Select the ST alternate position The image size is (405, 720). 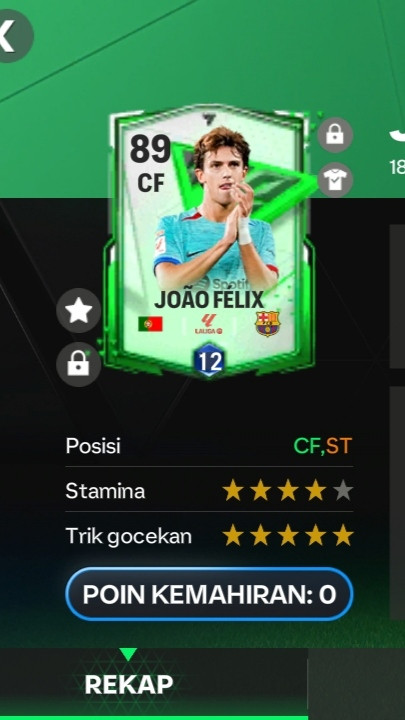point(339,446)
